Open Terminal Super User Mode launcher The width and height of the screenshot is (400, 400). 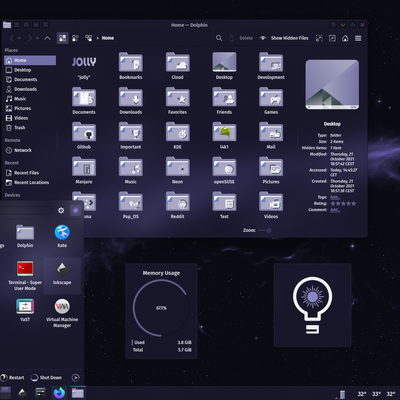(25, 275)
